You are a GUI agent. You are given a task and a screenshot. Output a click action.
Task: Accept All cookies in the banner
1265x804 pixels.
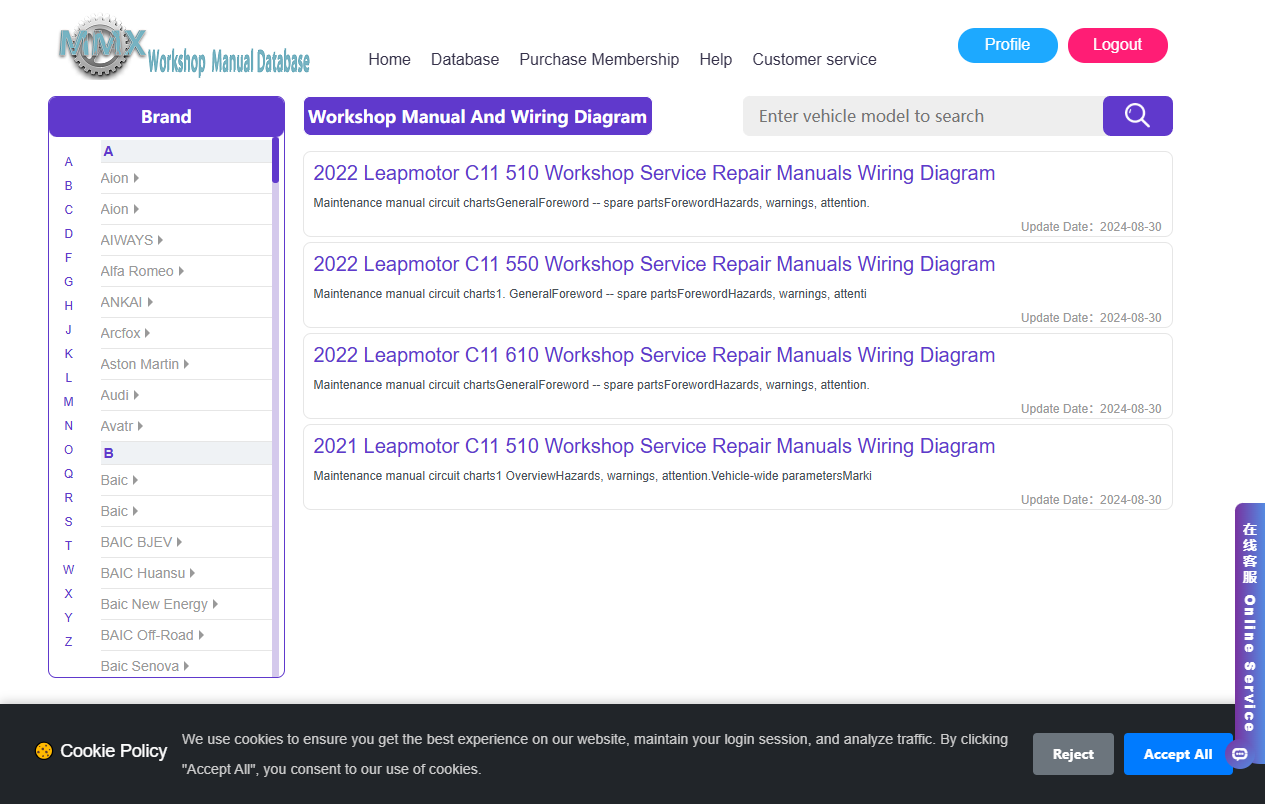pos(1178,754)
